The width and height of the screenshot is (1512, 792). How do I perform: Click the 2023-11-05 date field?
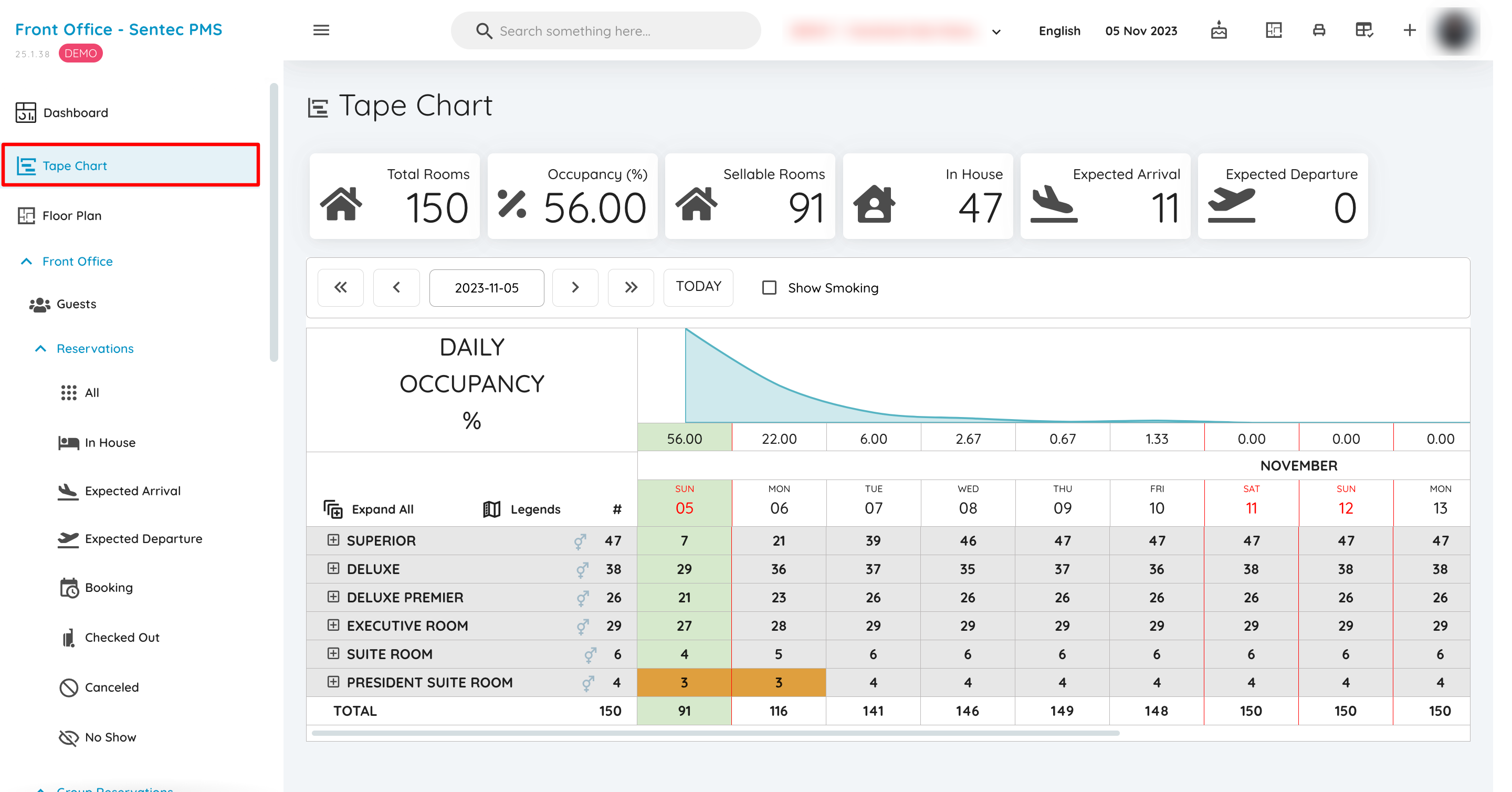[x=487, y=288]
